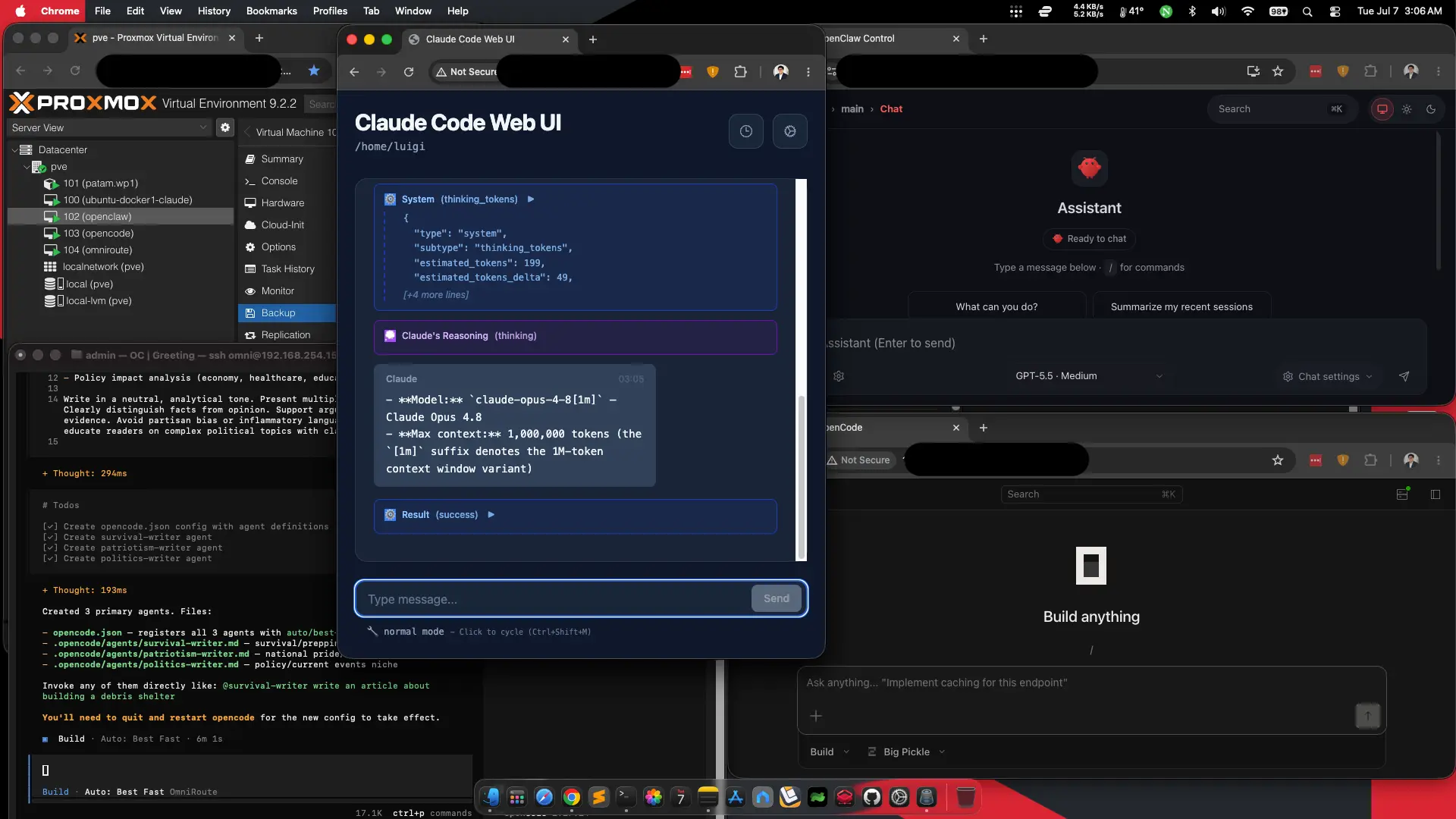Switch OpenClaw to light theme sun icon
Image resolution: width=1456 pixels, height=819 pixels.
pyautogui.click(x=1407, y=109)
